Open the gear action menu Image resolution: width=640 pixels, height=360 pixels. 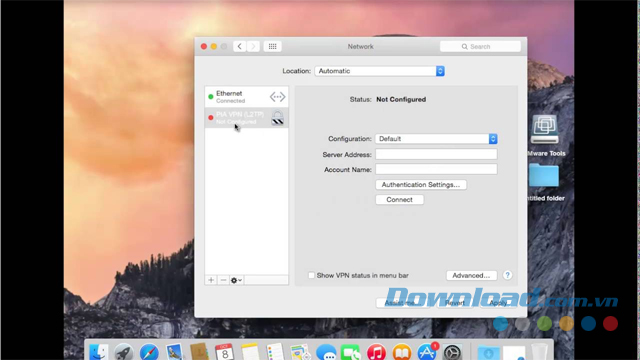click(x=236, y=280)
